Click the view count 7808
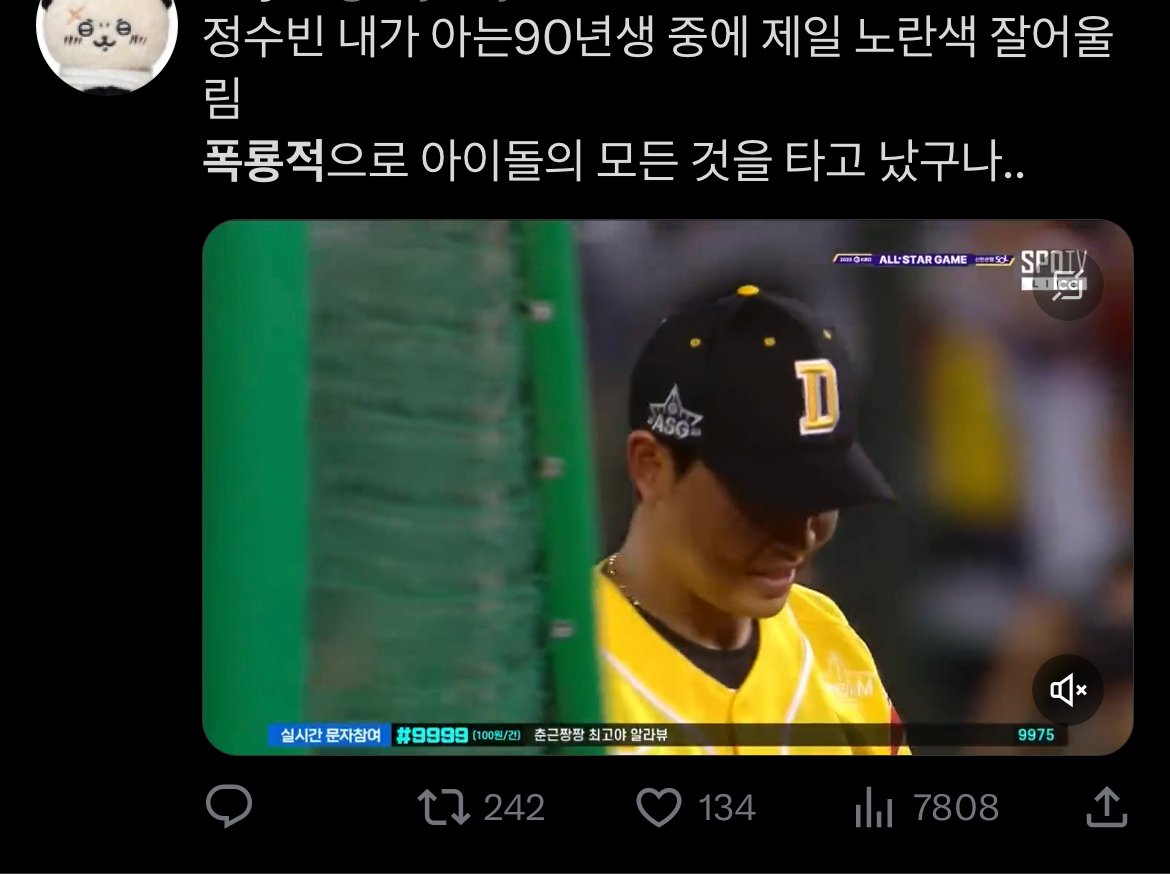1170x874 pixels. click(956, 808)
